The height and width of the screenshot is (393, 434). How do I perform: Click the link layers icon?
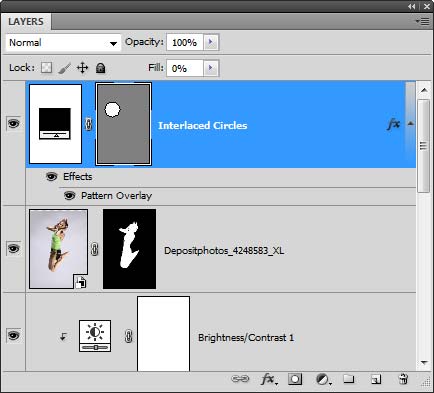(240, 379)
